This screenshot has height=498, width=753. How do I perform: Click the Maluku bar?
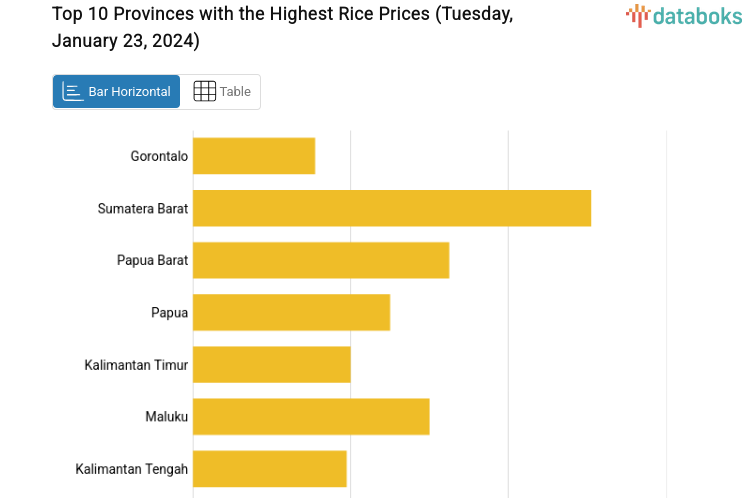(311, 416)
